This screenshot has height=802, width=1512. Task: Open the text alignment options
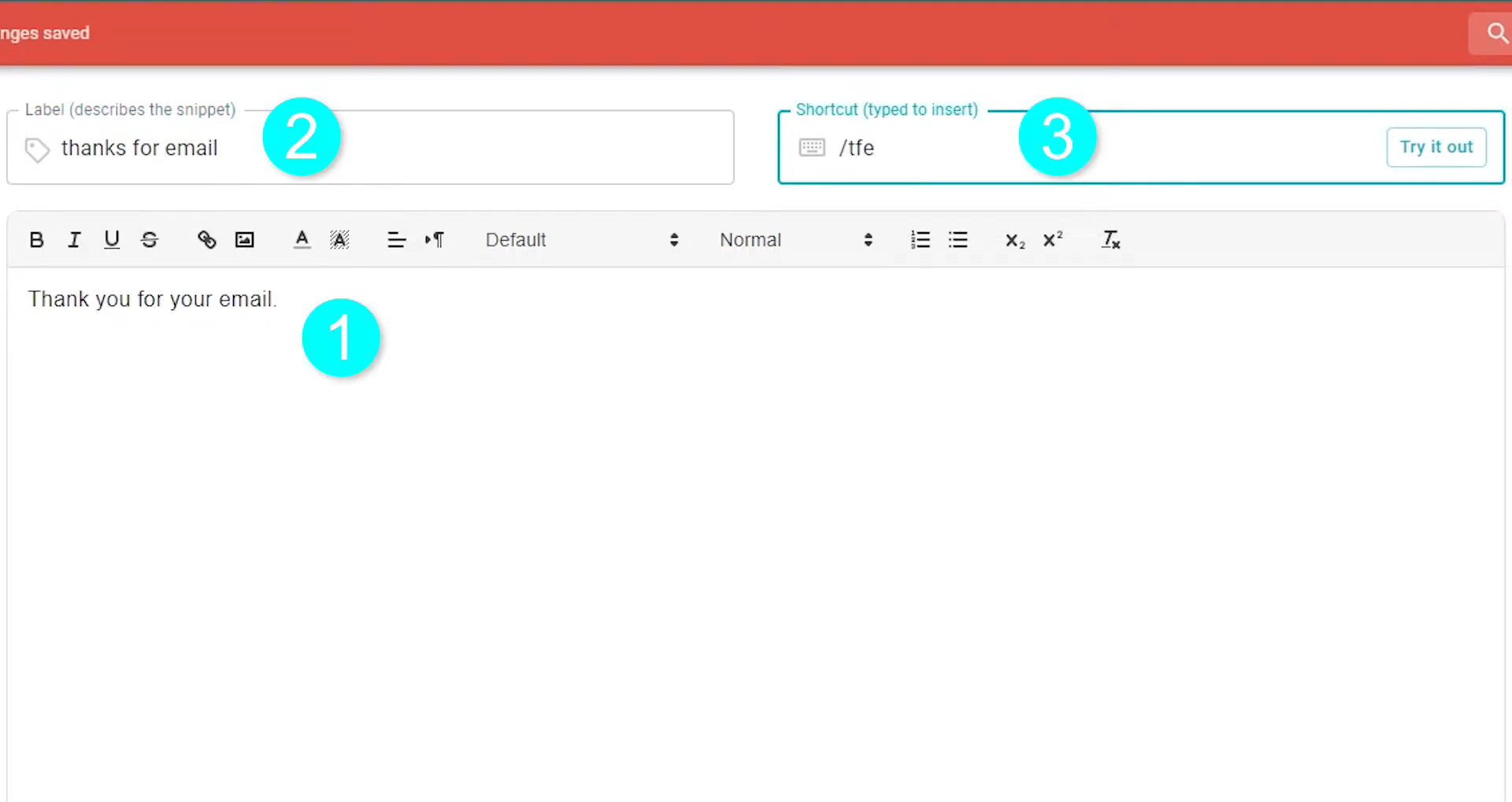coord(396,240)
